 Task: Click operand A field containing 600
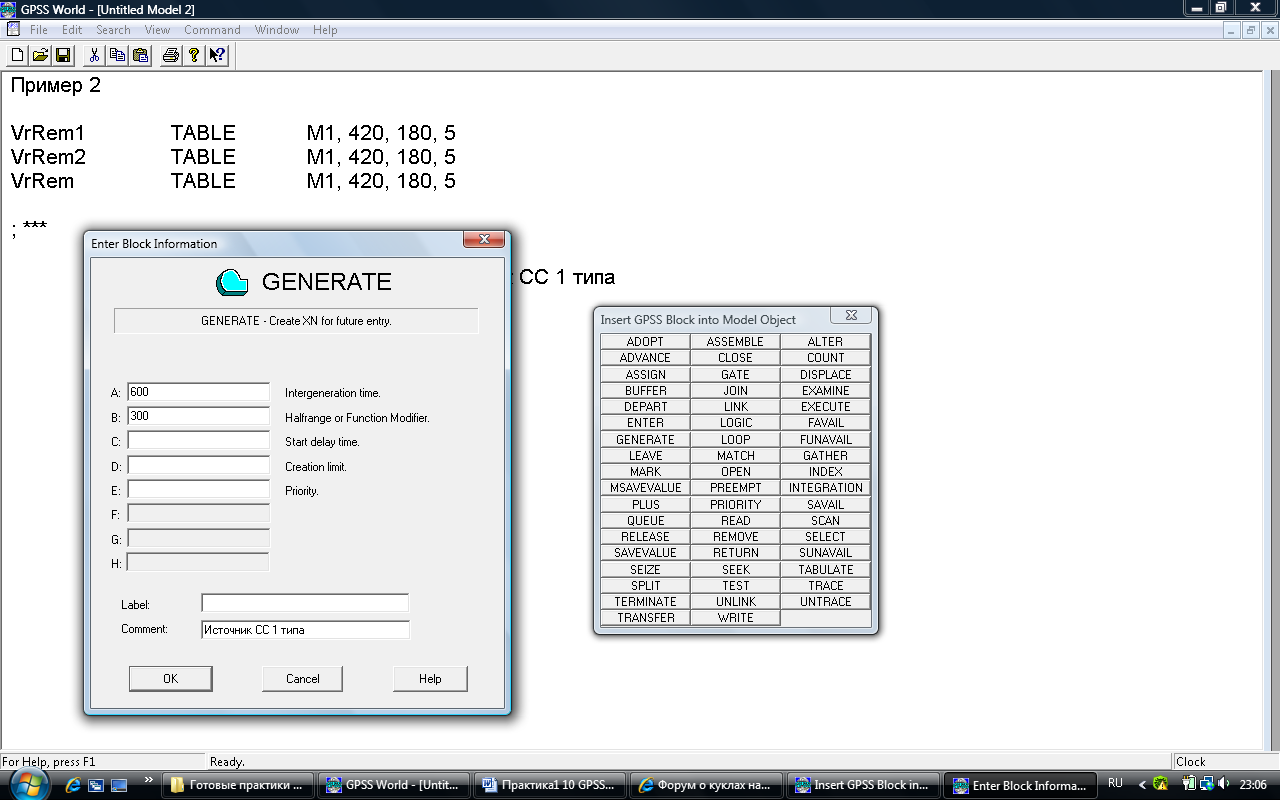pyautogui.click(x=199, y=392)
